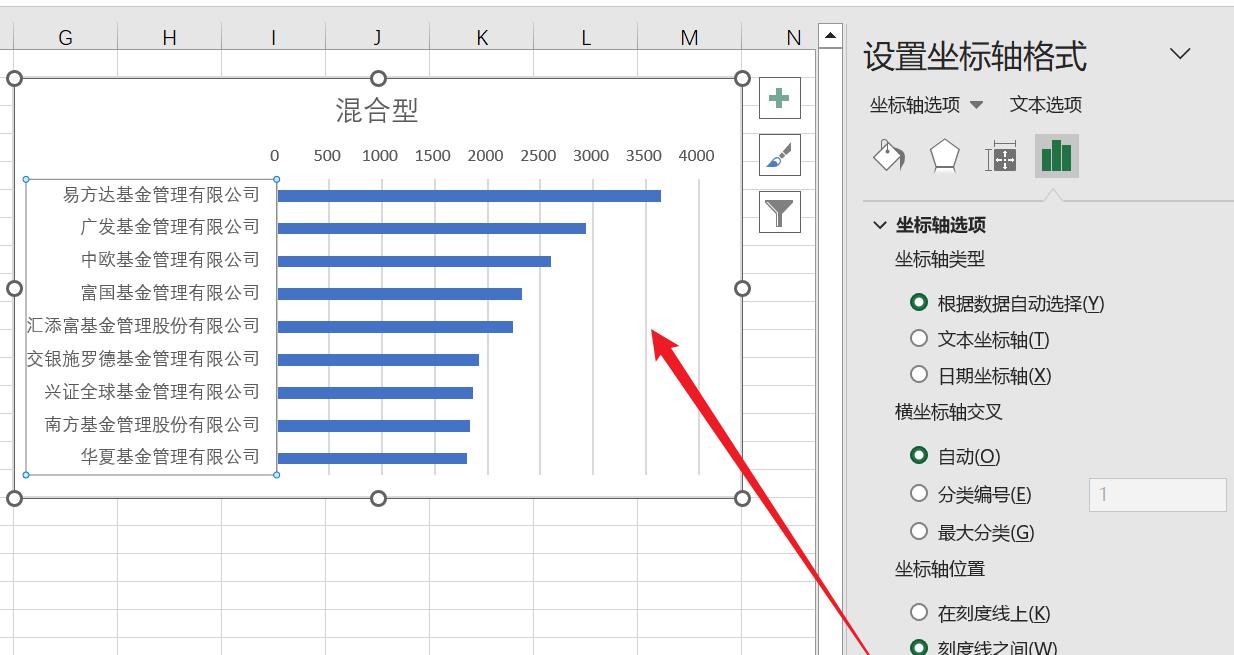
Task: Click the 易方达基金管理有限公司 axis label
Action: [161, 194]
